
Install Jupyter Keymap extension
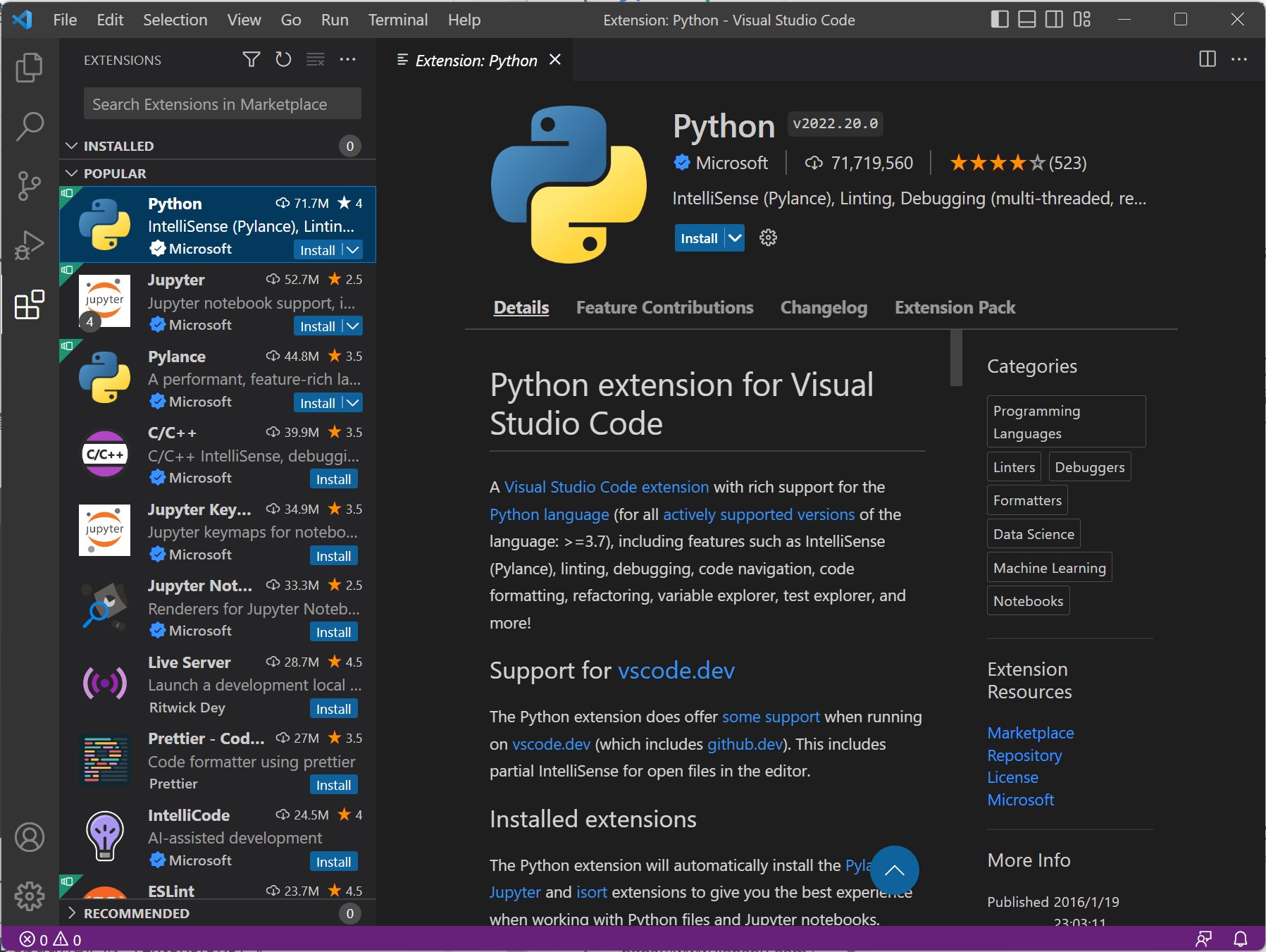(334, 556)
